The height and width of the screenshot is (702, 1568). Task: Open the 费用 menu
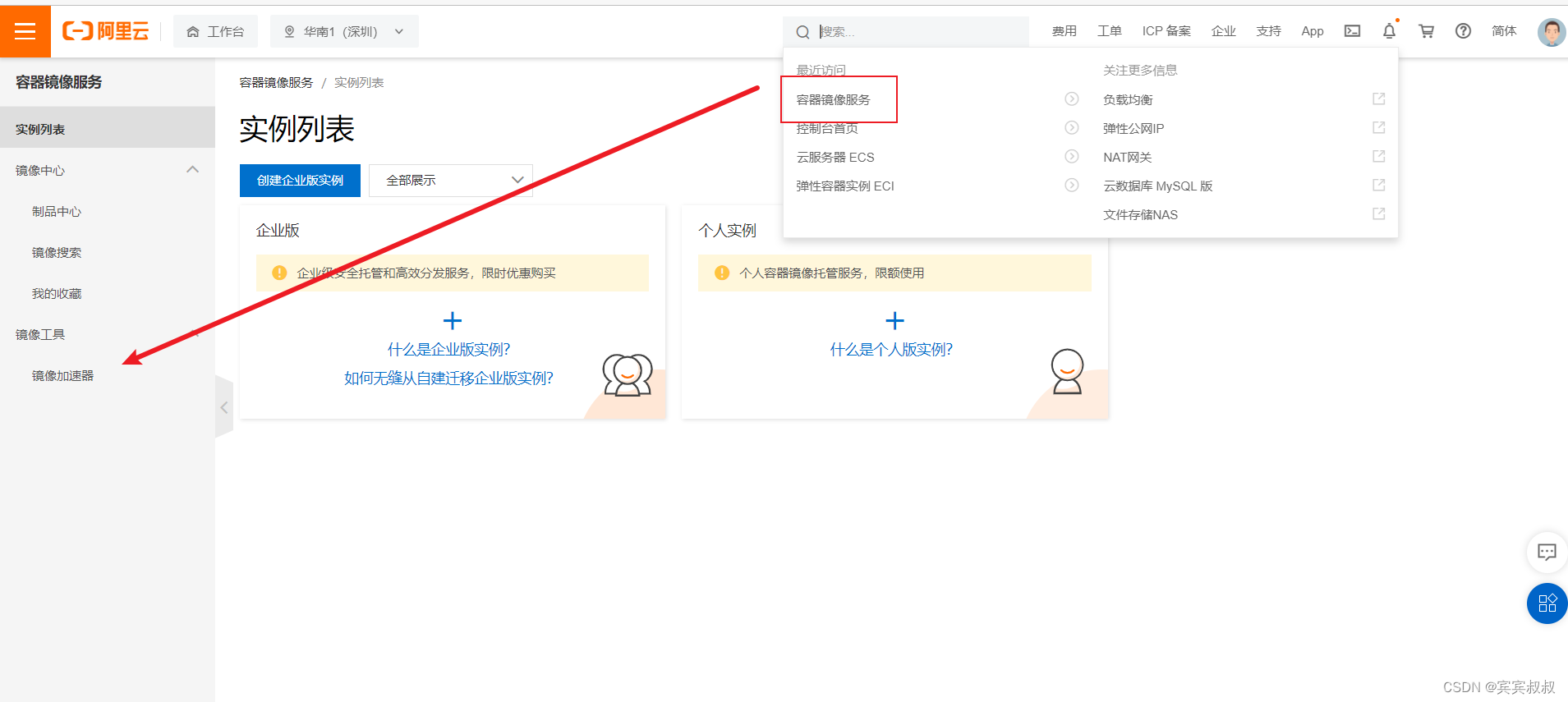click(x=1064, y=31)
